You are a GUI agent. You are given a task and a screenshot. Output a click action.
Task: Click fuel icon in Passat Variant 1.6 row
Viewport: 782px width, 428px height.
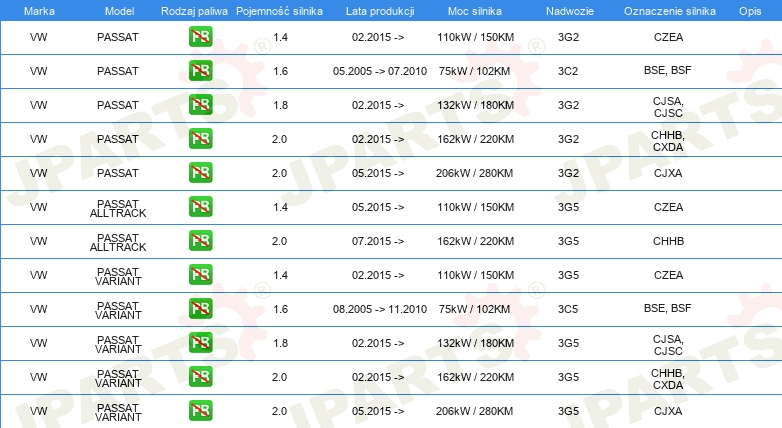click(200, 308)
